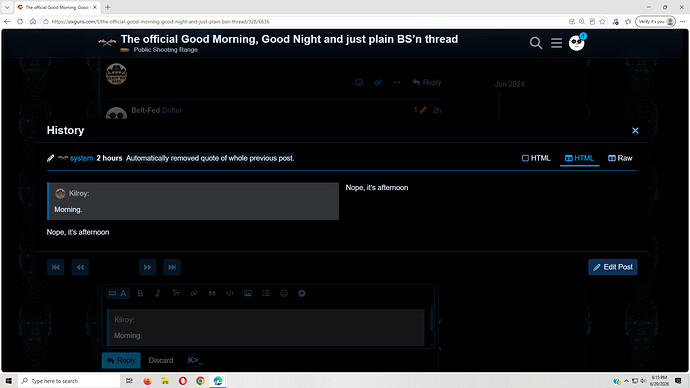The width and height of the screenshot is (690, 388).
Task: Close the History dialog
Action: pos(635,131)
